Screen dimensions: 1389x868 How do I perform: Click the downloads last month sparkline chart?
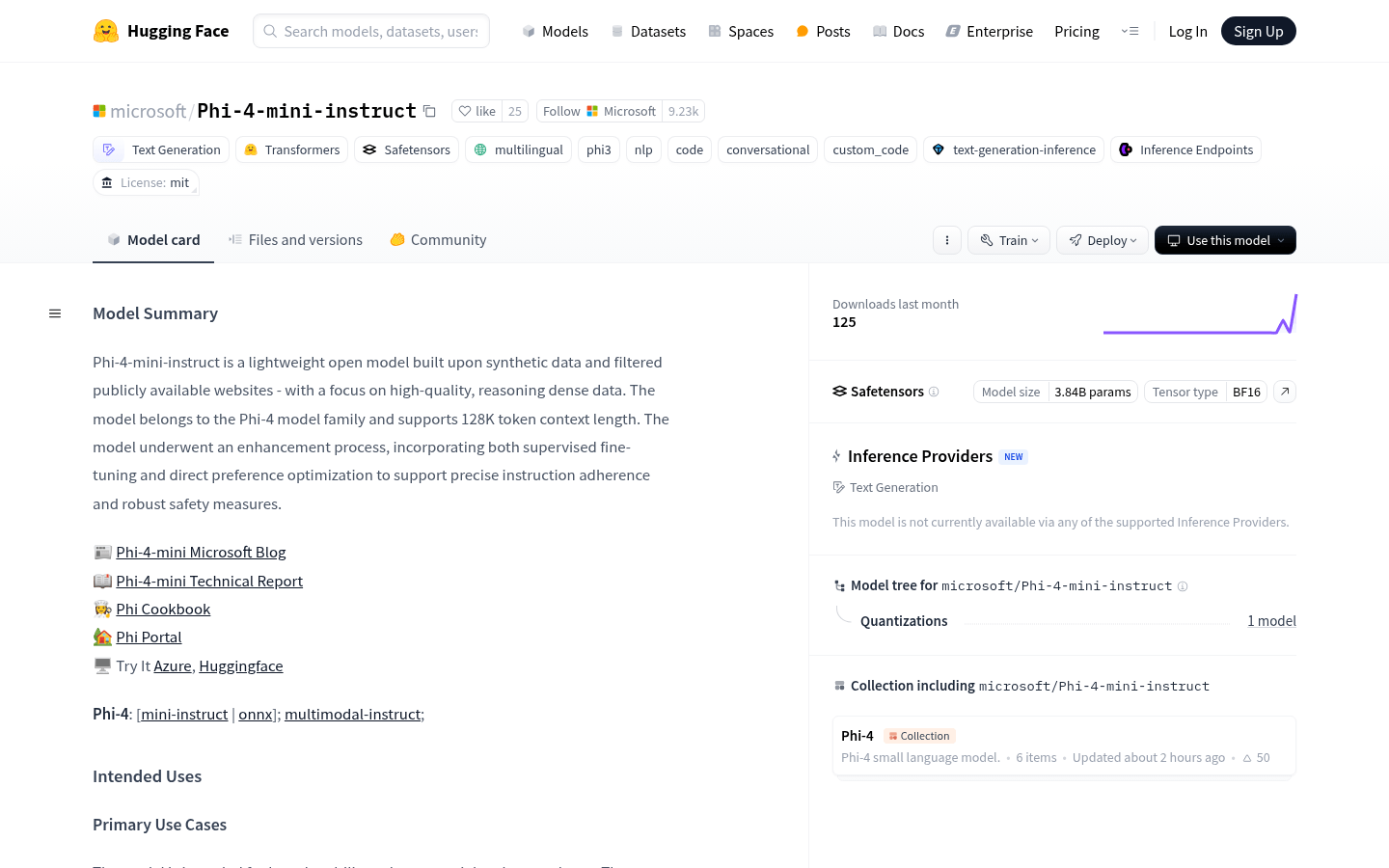[x=1200, y=314]
